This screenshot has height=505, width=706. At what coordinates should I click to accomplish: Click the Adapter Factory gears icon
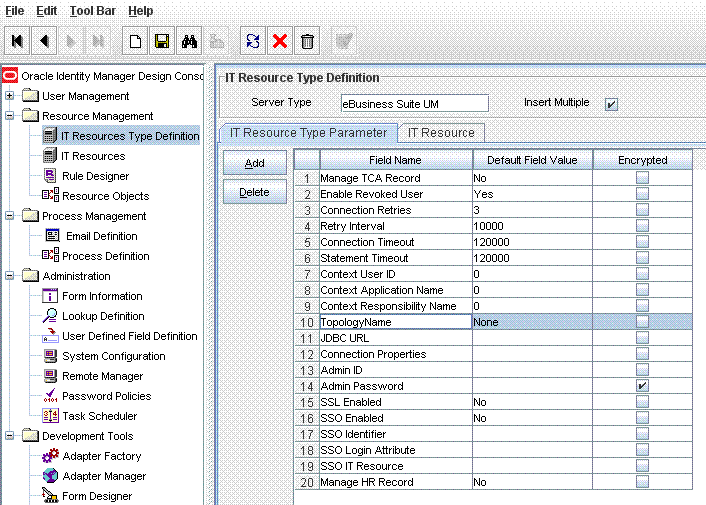point(50,455)
